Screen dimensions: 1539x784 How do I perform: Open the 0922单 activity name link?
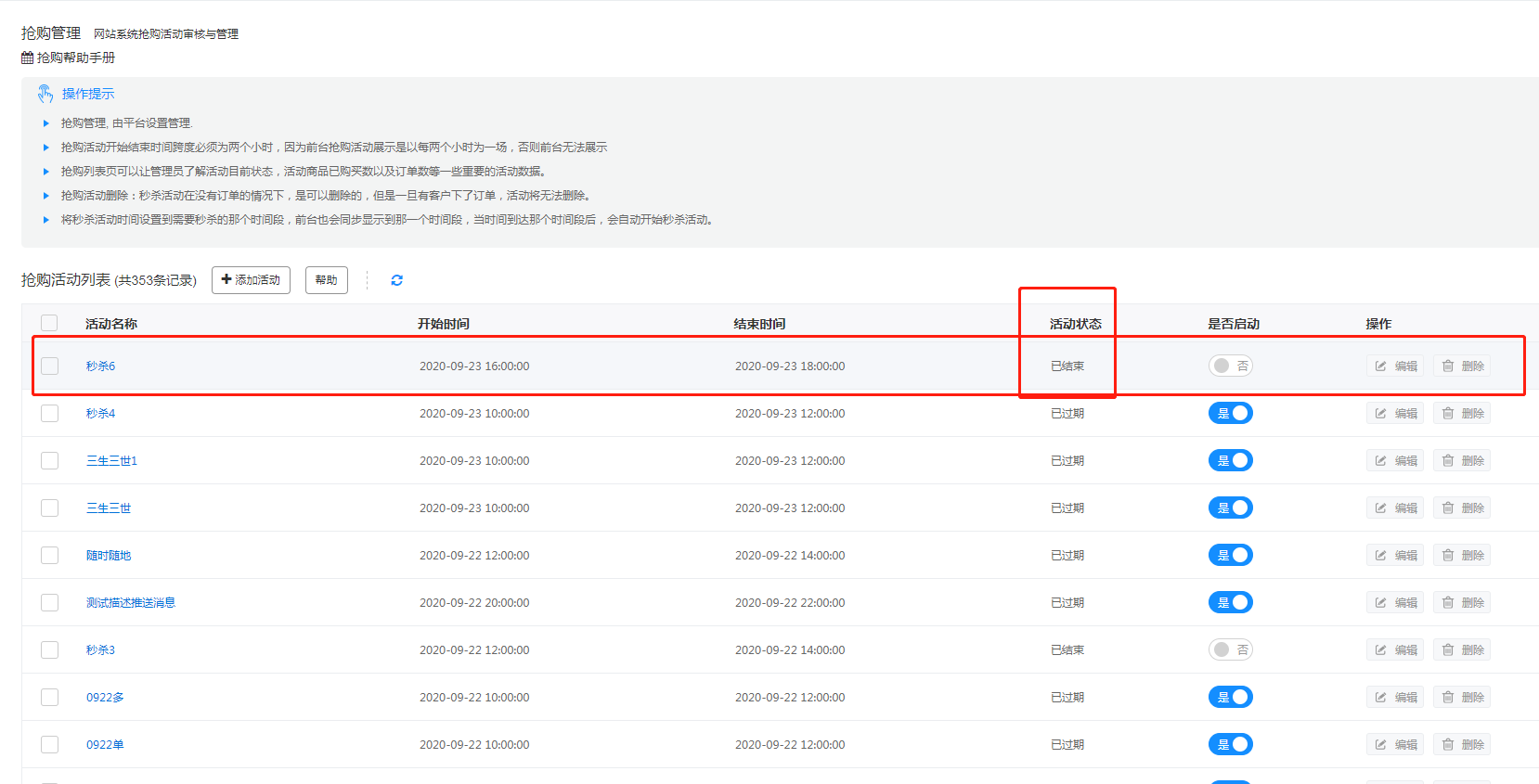pos(105,745)
